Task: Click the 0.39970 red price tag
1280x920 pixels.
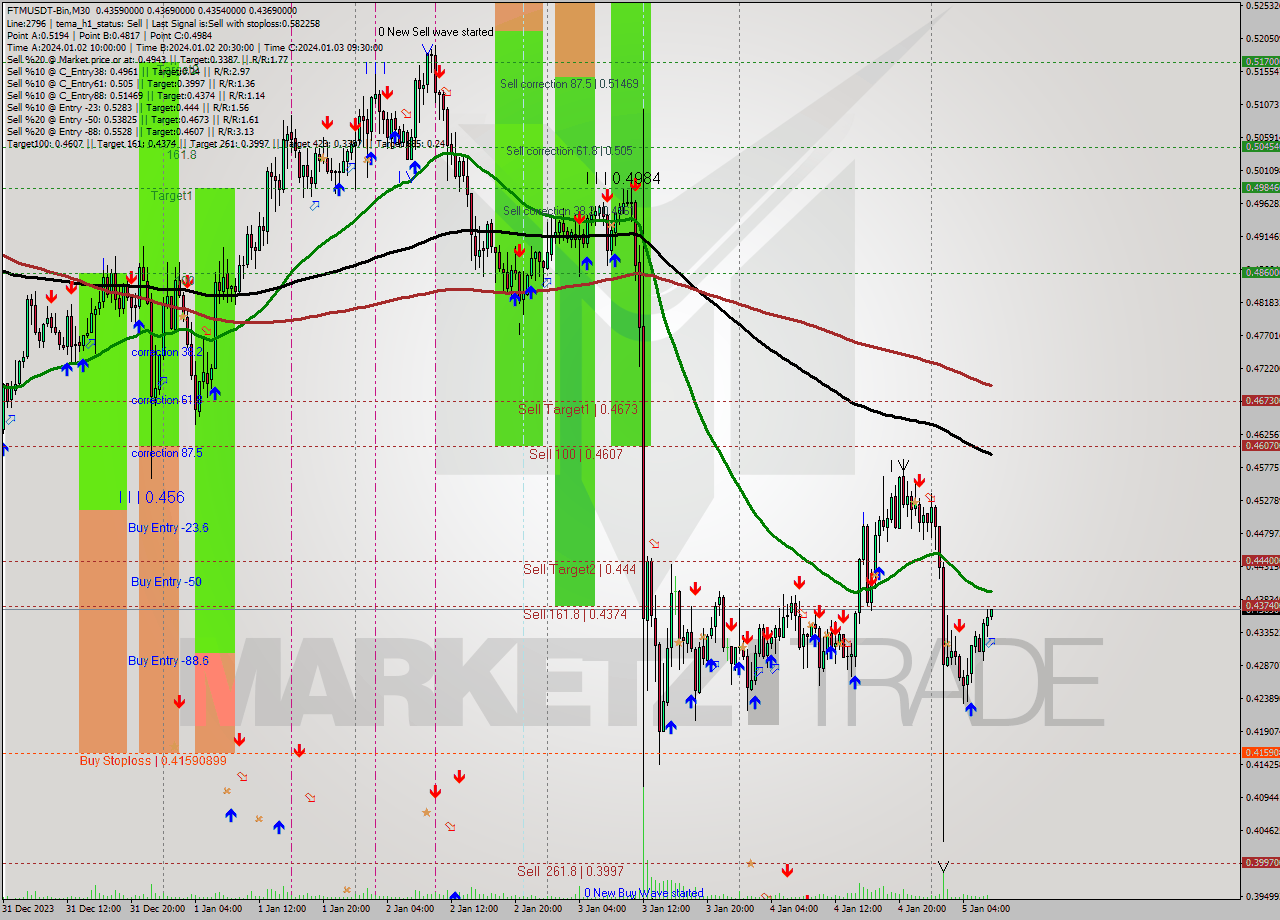Action: (1261, 862)
